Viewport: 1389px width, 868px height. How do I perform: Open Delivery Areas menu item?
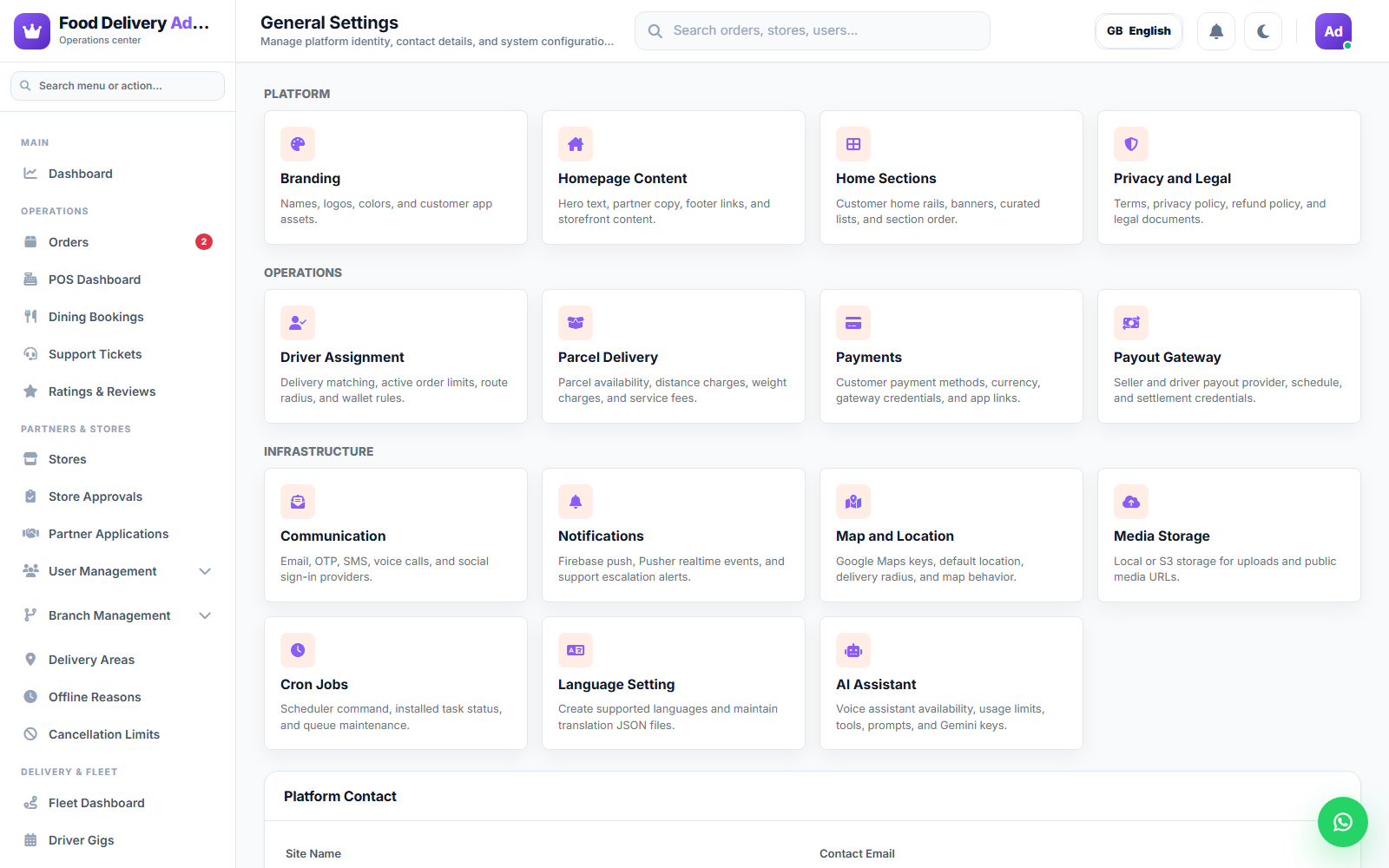point(117,660)
